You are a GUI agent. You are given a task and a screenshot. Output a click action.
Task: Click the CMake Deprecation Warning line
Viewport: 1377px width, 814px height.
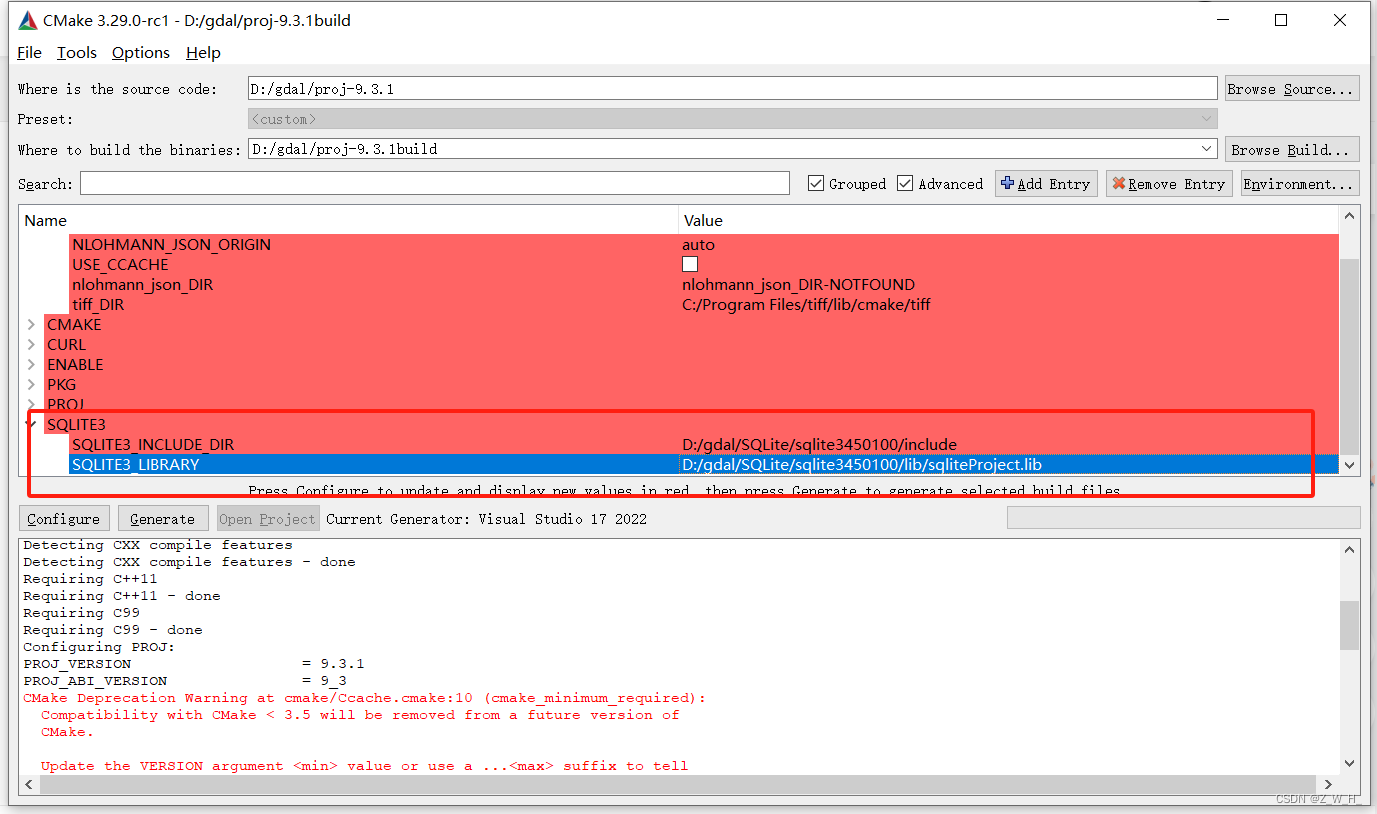coord(364,697)
